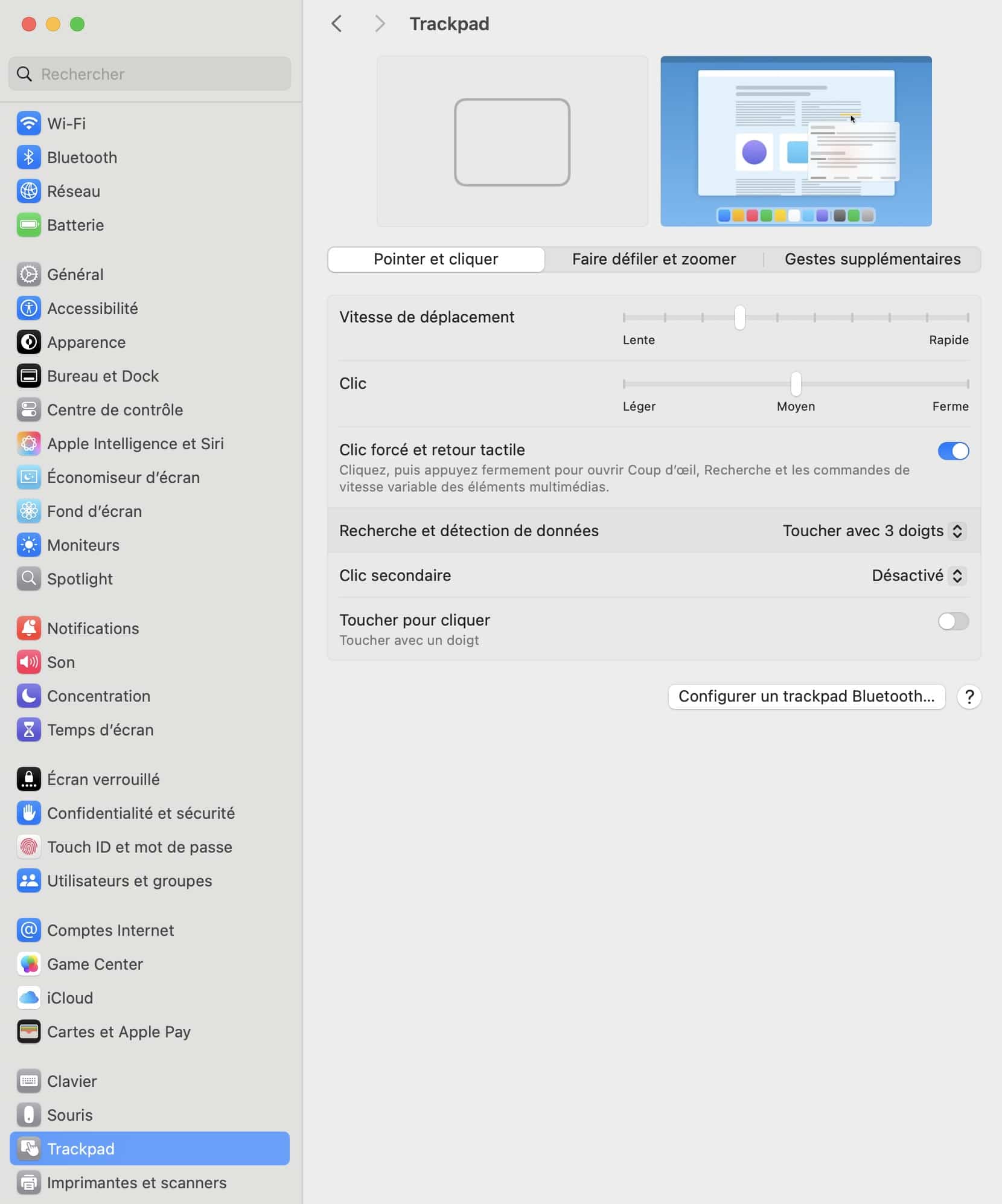The height and width of the screenshot is (1204, 1002).
Task: Select Économiseur d'écran in the sidebar
Action: [124, 477]
